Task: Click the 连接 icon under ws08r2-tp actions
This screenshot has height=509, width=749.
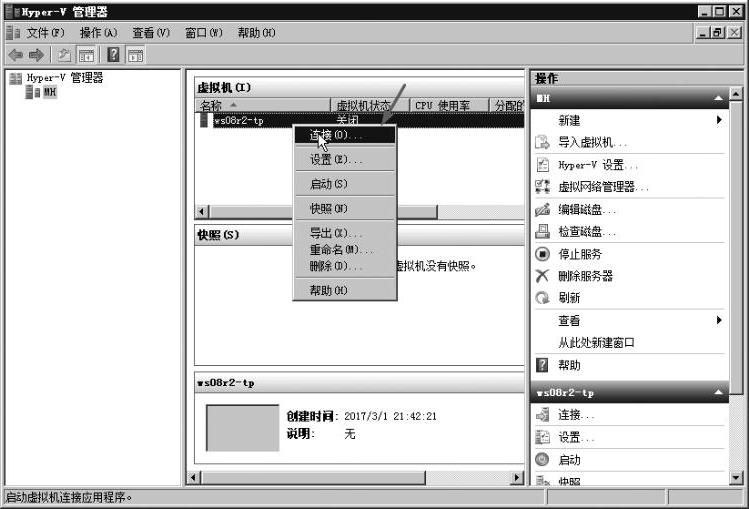Action: coord(542,414)
